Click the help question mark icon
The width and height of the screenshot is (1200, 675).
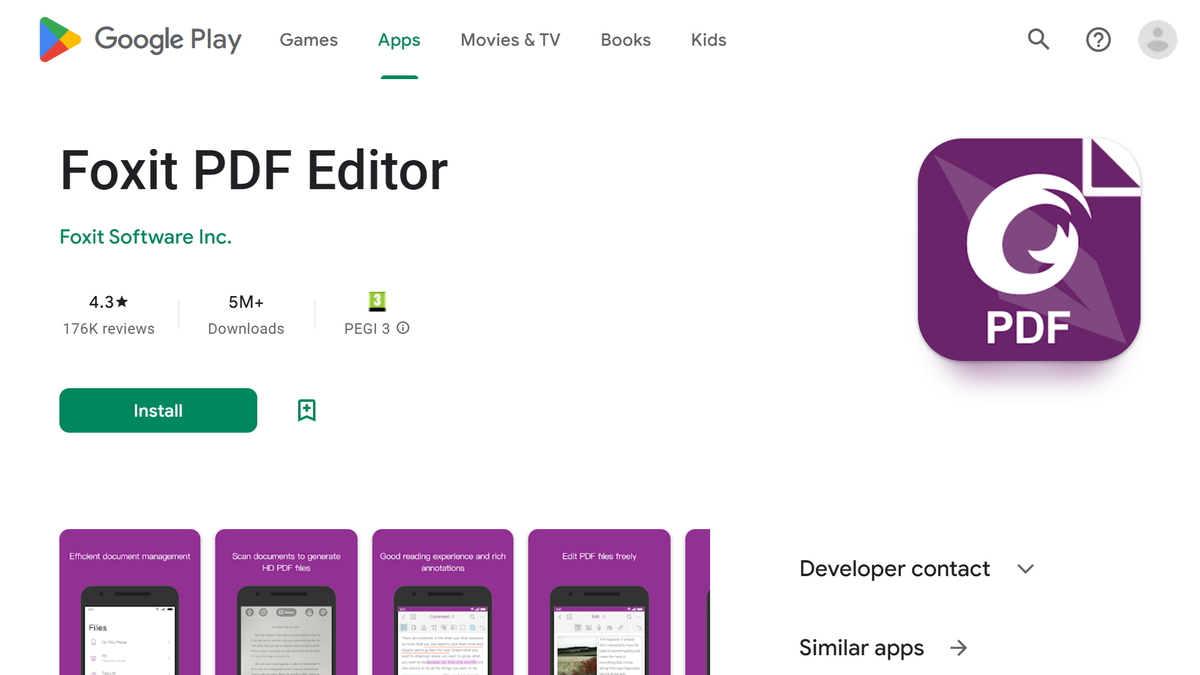click(1098, 40)
